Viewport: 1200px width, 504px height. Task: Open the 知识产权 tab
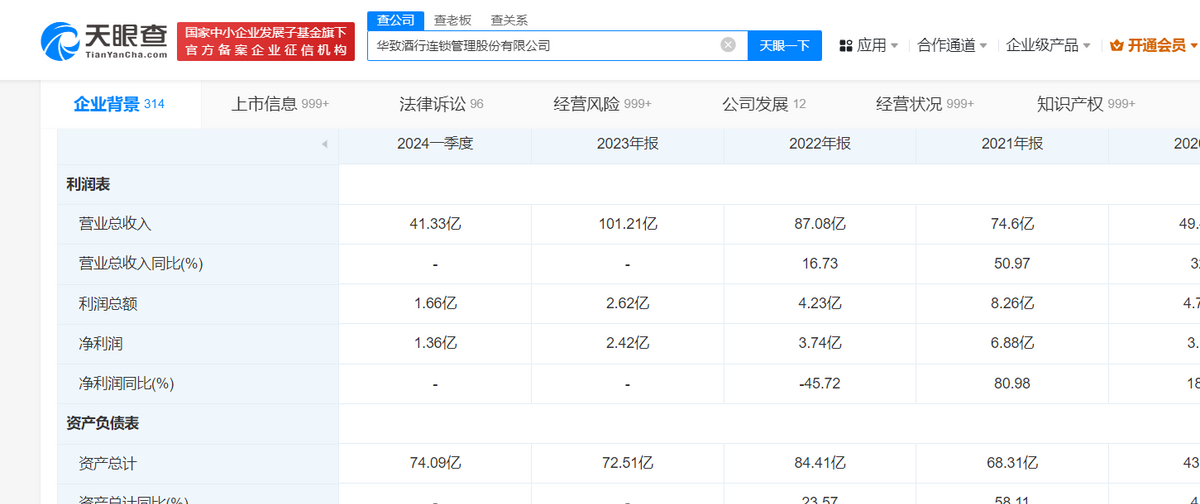1086,104
